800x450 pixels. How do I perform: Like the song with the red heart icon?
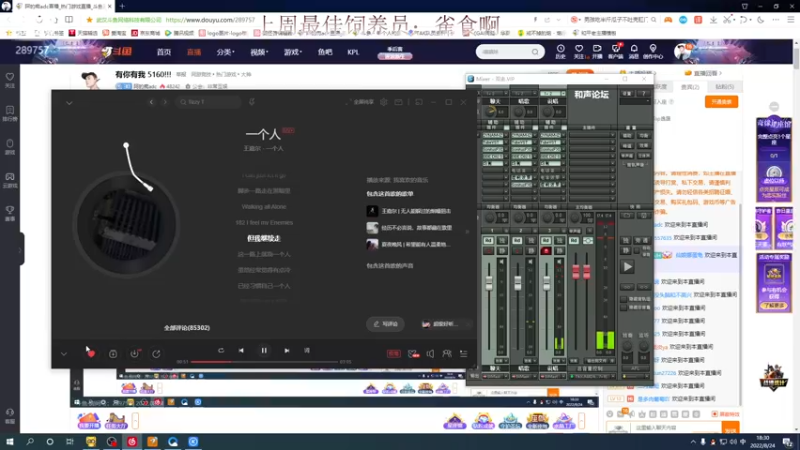(90, 353)
